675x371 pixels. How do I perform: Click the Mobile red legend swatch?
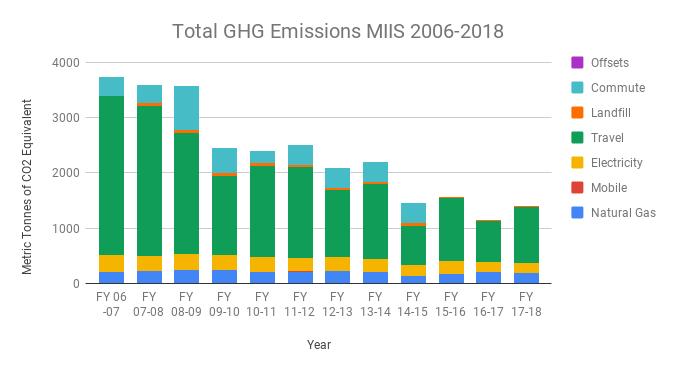(x=577, y=187)
